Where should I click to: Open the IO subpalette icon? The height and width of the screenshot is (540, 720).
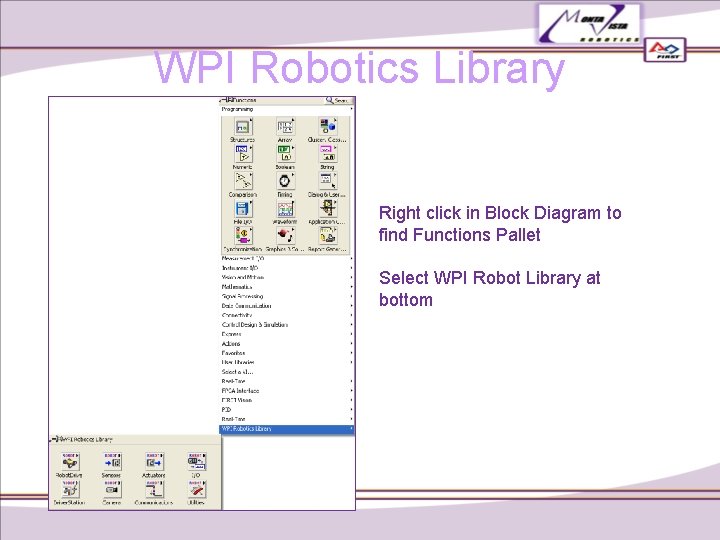click(x=197, y=462)
